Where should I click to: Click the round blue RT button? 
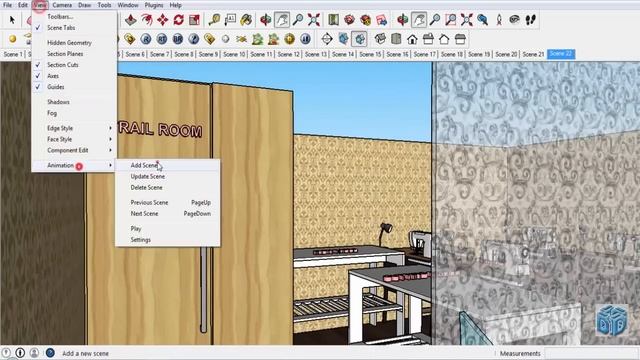(162, 39)
